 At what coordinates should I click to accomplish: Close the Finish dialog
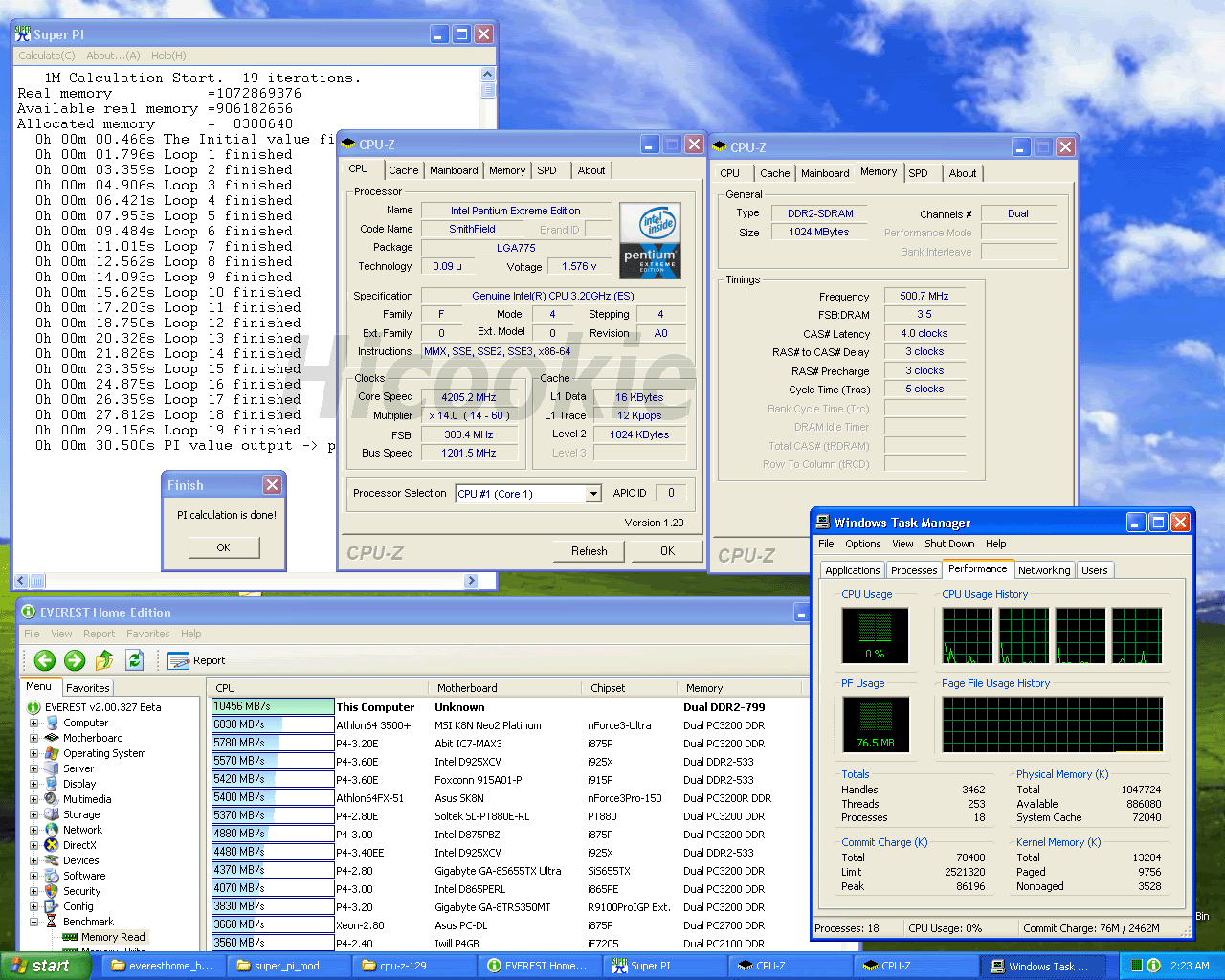point(272,485)
